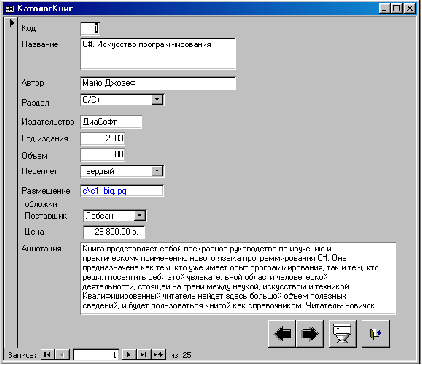Click the Автор label
The image size is (422, 365).
[33, 83]
